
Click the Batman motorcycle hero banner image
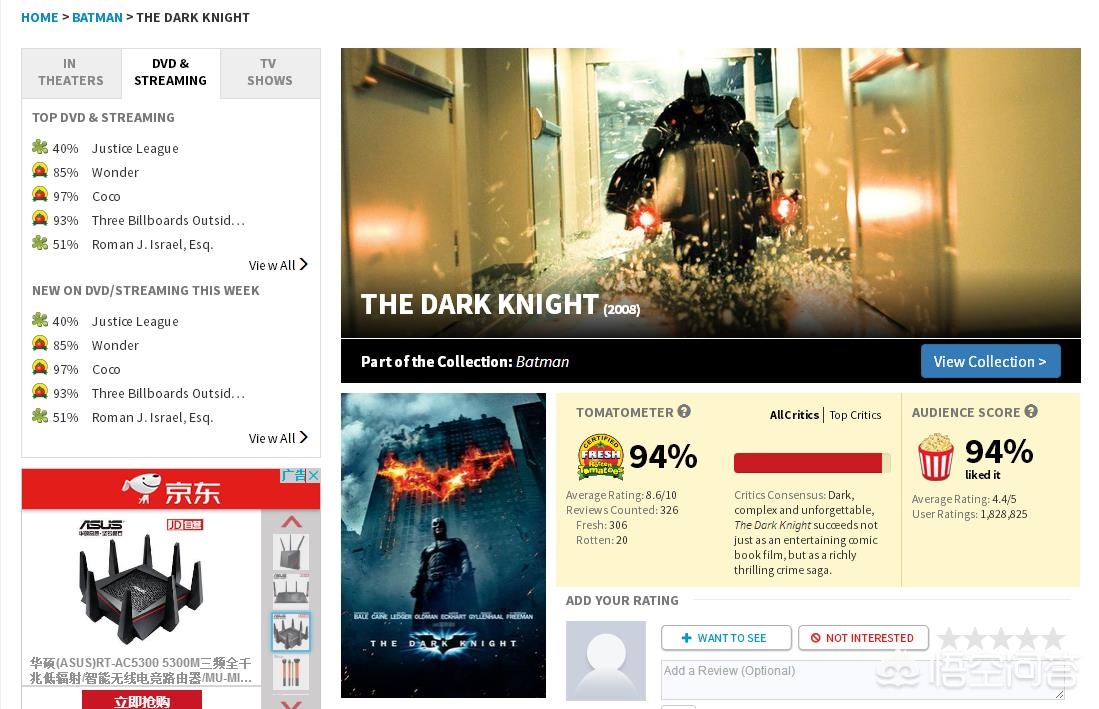[x=711, y=193]
